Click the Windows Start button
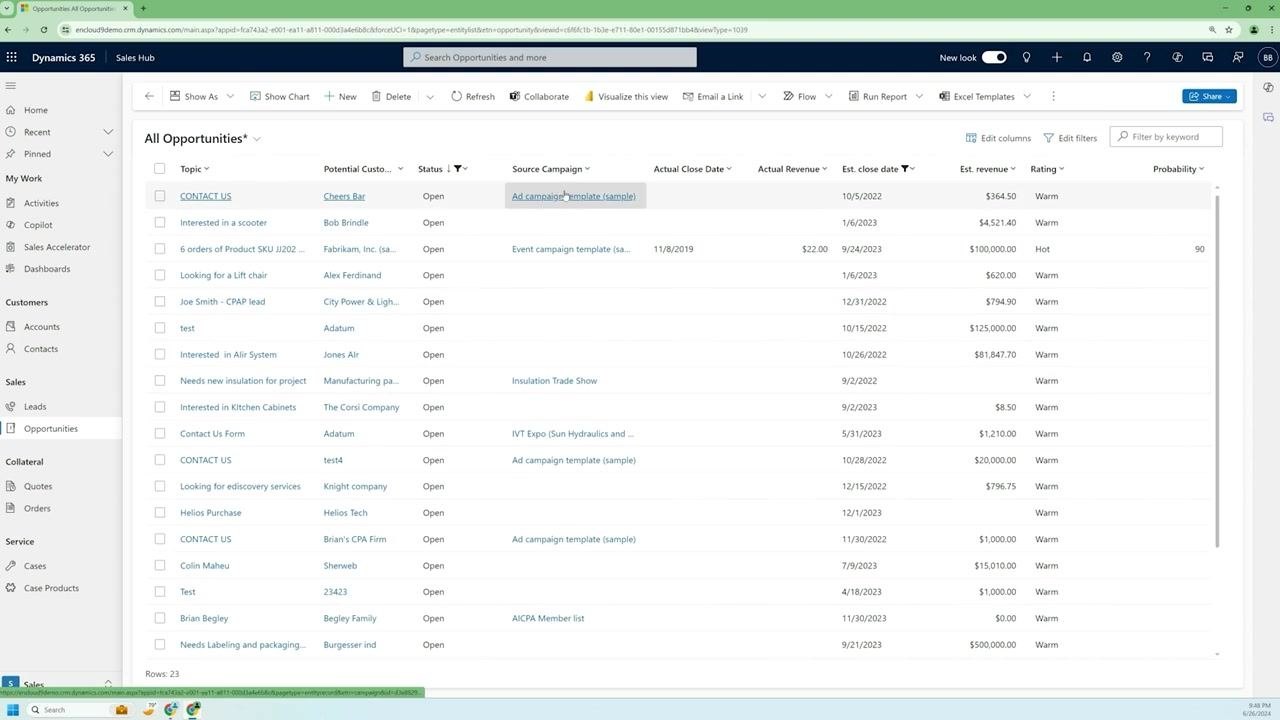The height and width of the screenshot is (720, 1280). point(13,710)
